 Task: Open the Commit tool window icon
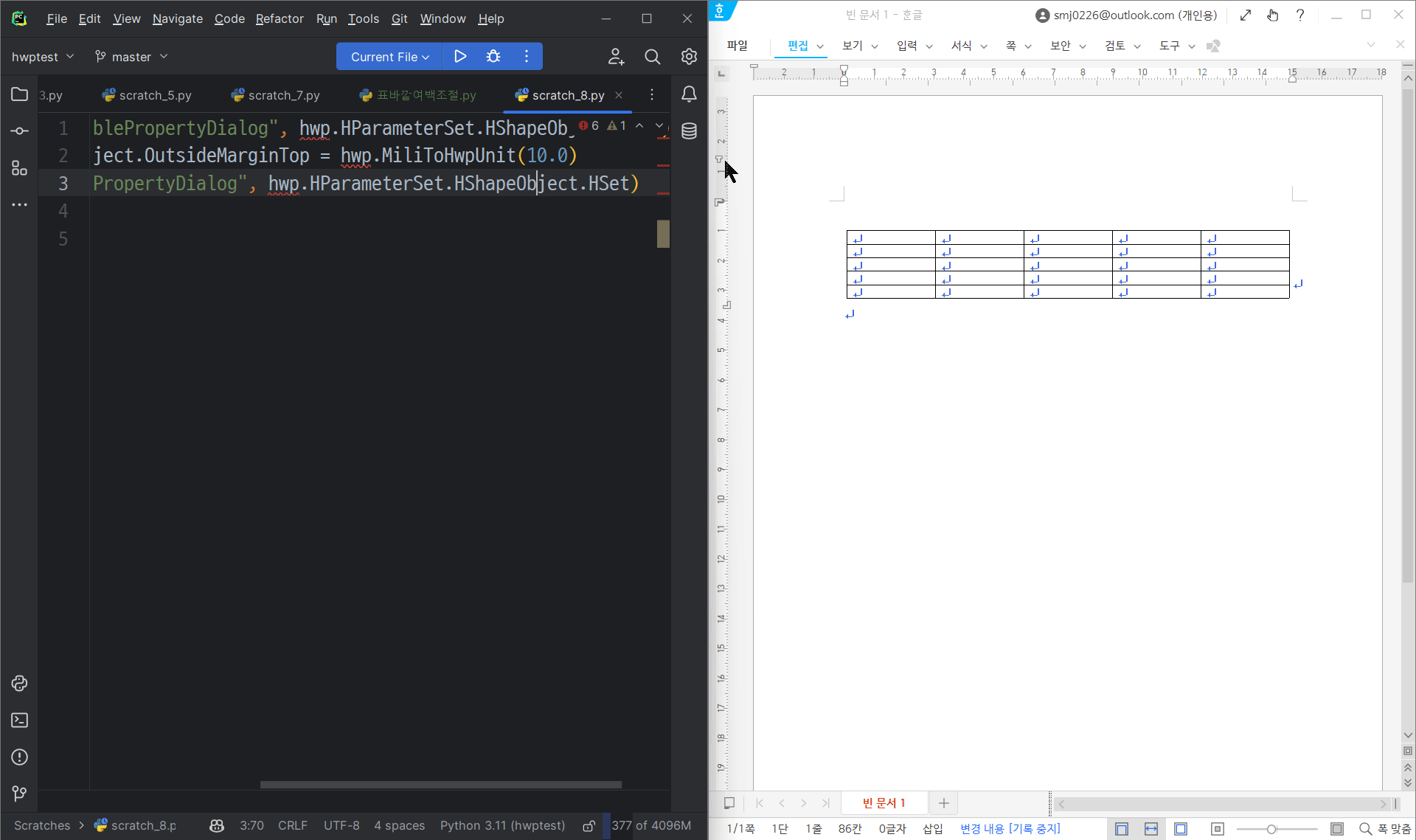click(x=20, y=131)
